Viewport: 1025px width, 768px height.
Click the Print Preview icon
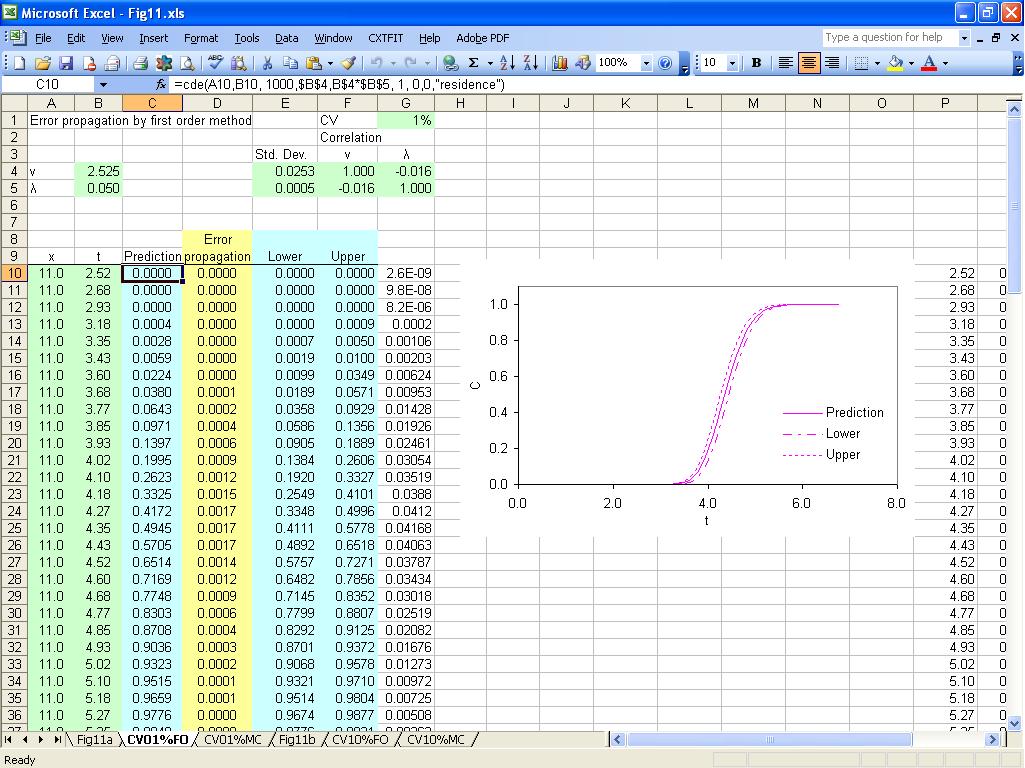pyautogui.click(x=188, y=63)
